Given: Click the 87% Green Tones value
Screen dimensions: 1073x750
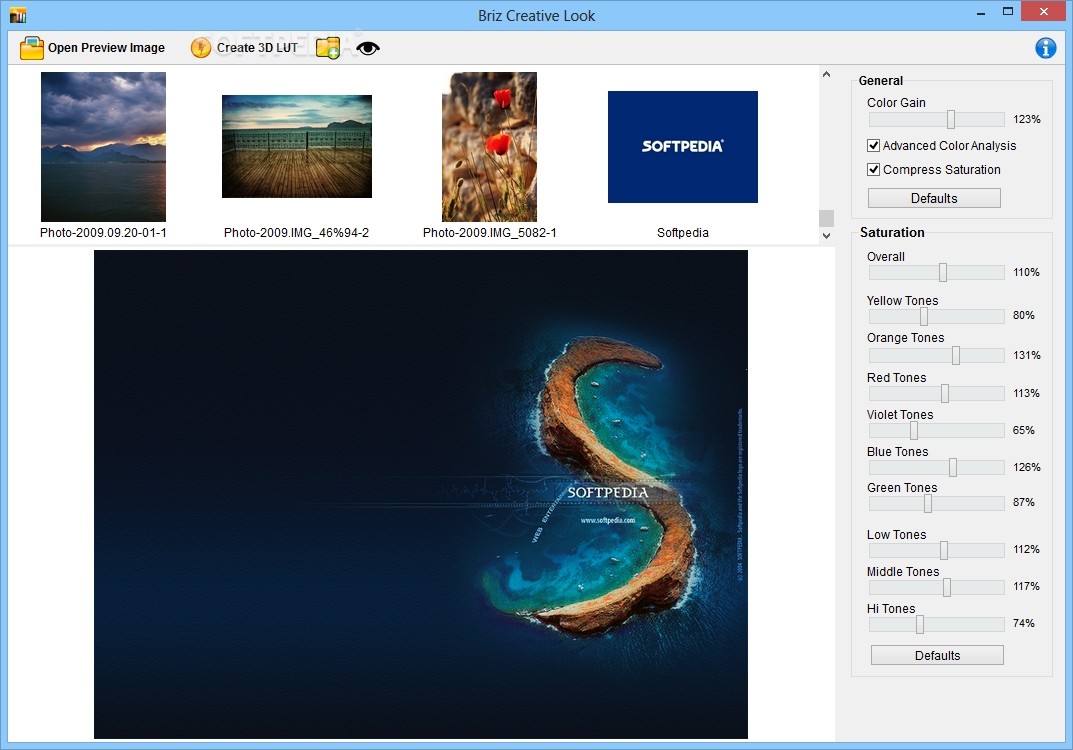Looking at the screenshot, I should tap(1024, 502).
